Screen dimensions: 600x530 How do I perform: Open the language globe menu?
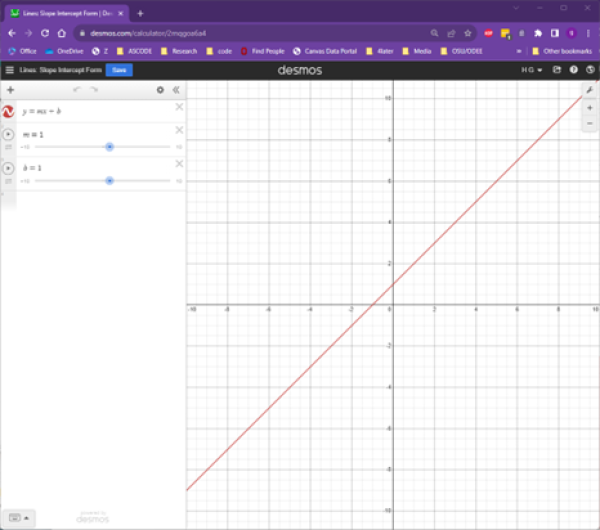click(590, 70)
